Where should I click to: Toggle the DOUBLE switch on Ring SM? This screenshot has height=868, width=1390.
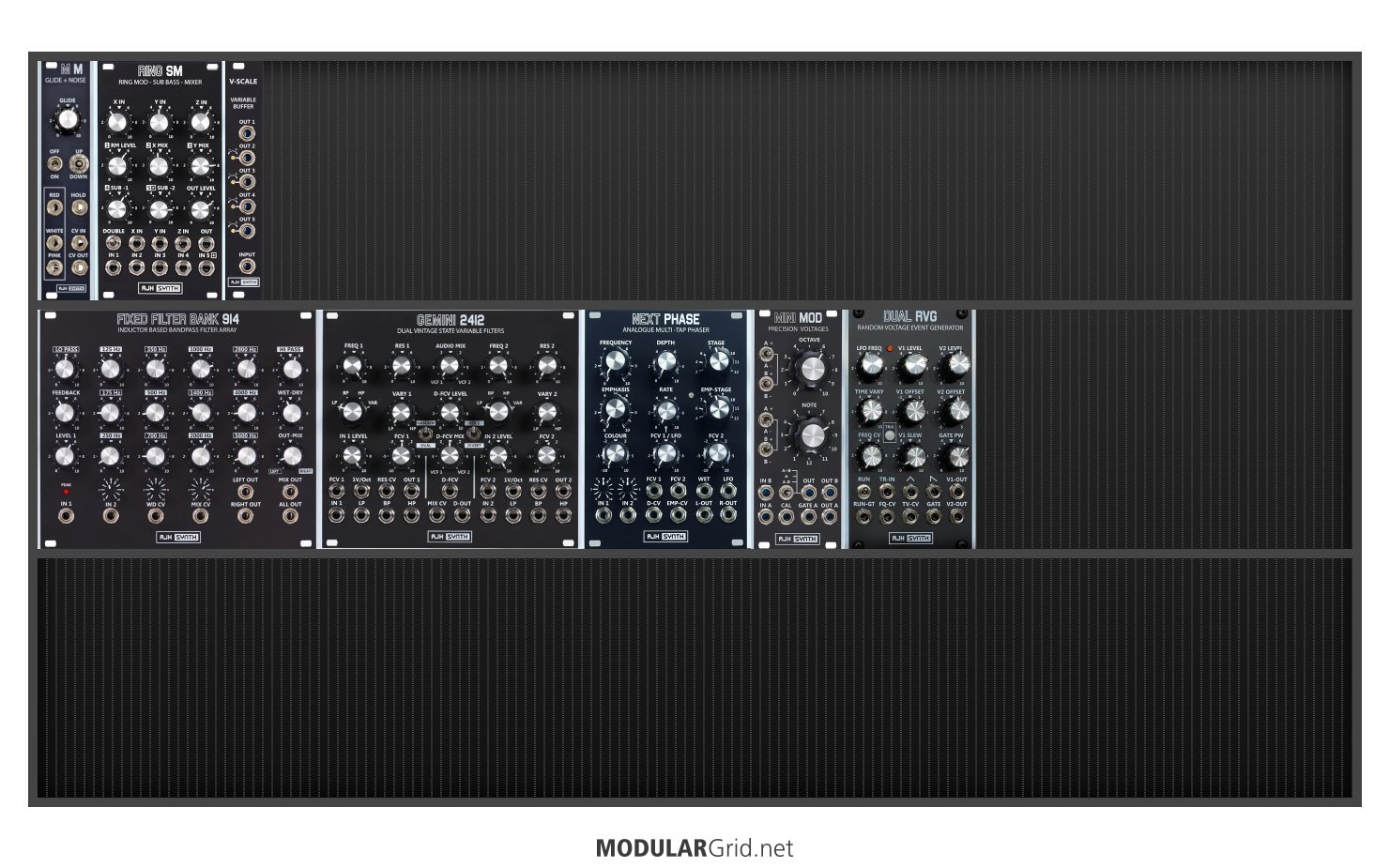[114, 243]
